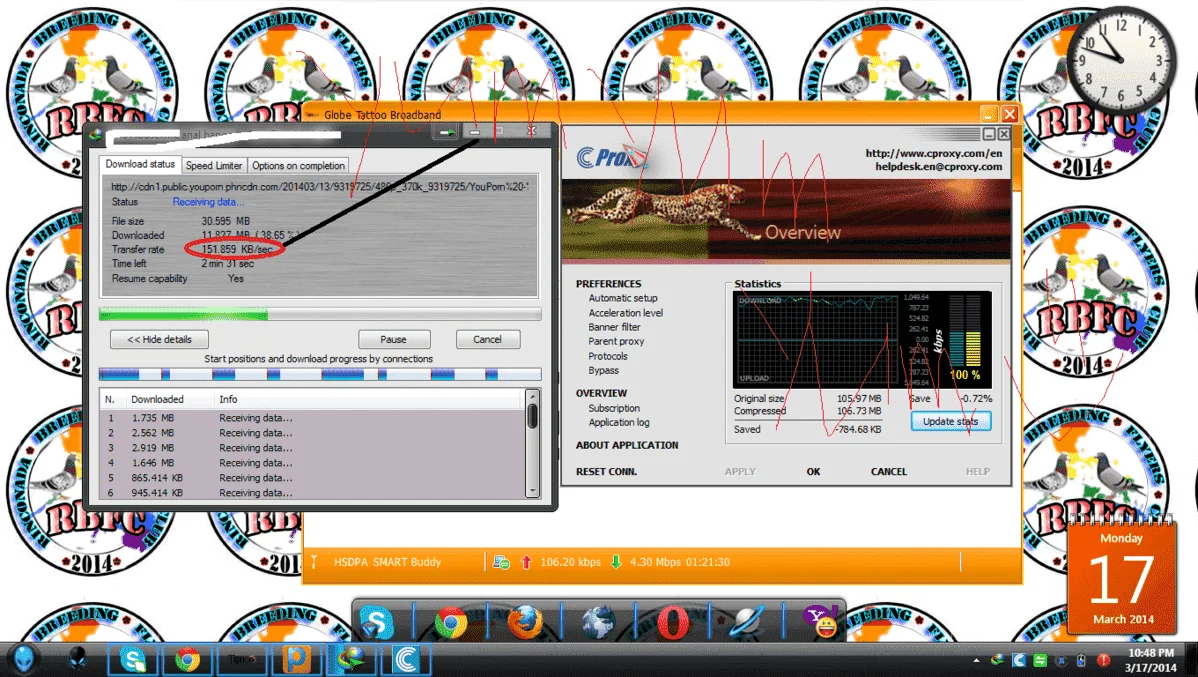The height and width of the screenshot is (677, 1198).
Task: Click the connections list vertical scrollbar
Action: click(x=533, y=443)
